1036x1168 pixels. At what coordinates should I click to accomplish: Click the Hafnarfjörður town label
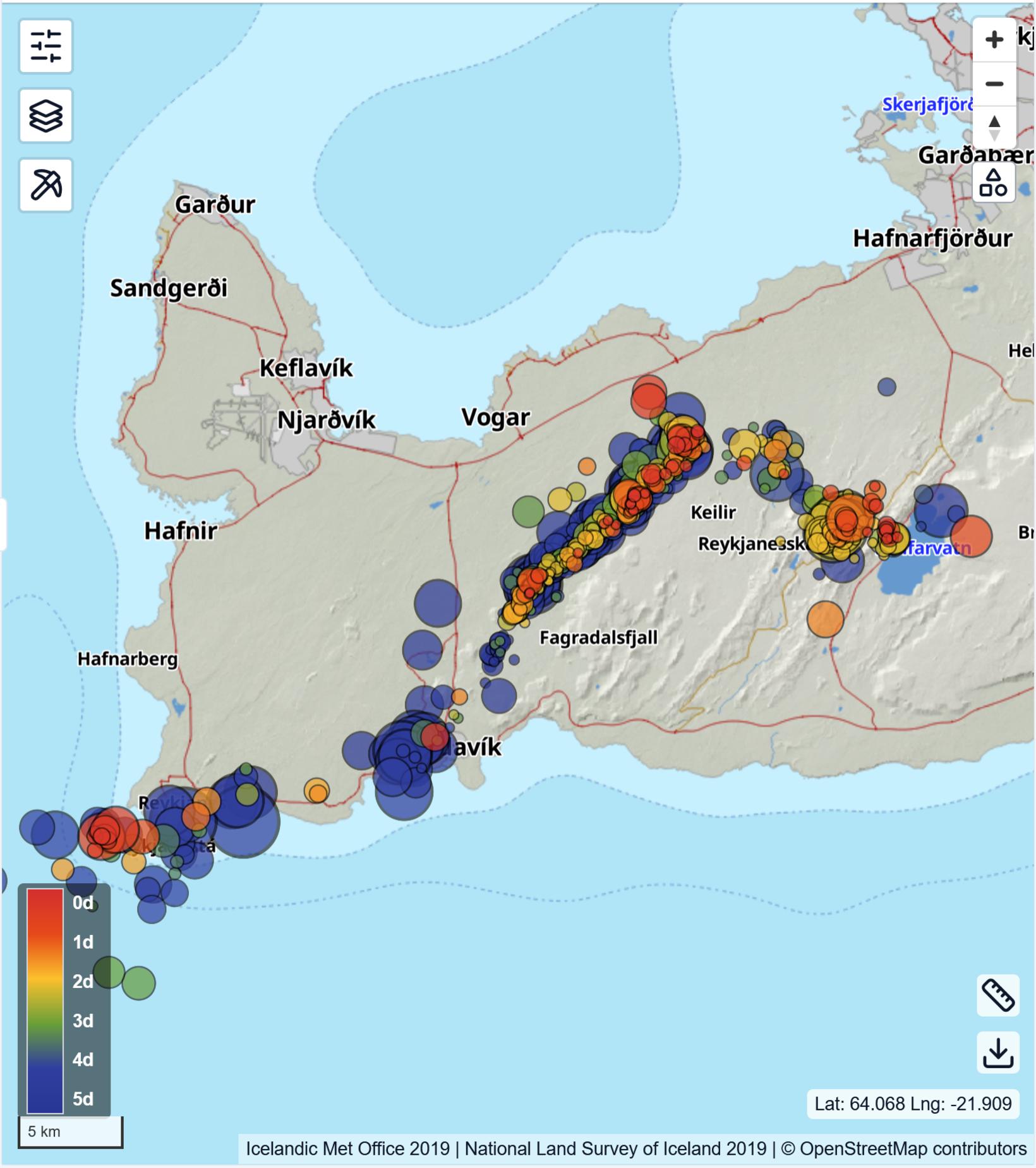[932, 239]
